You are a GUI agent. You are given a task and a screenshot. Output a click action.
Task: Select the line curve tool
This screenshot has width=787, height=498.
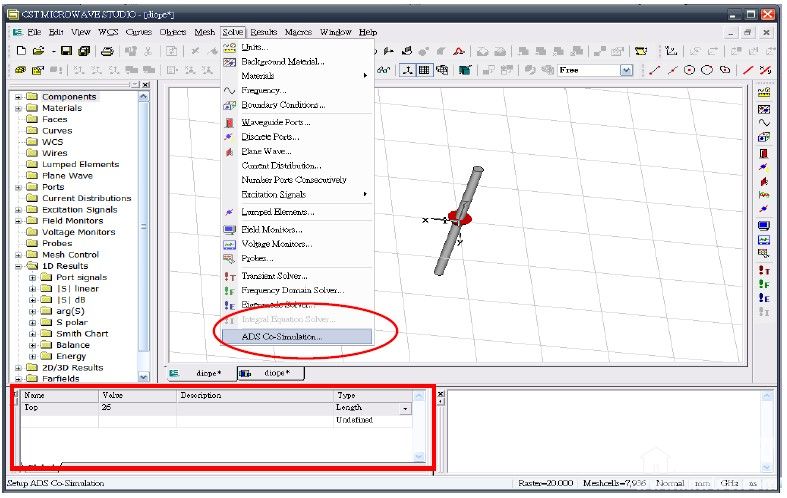(654, 70)
